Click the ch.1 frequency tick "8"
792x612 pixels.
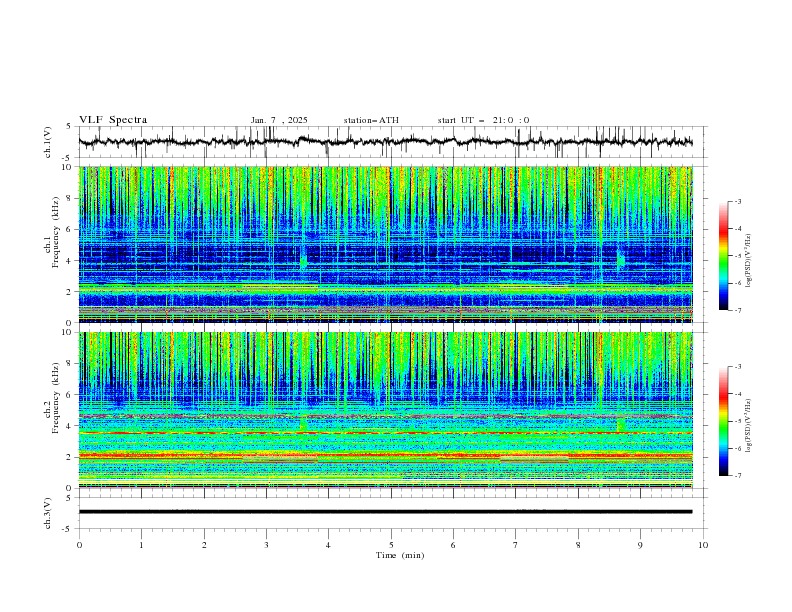70,198
